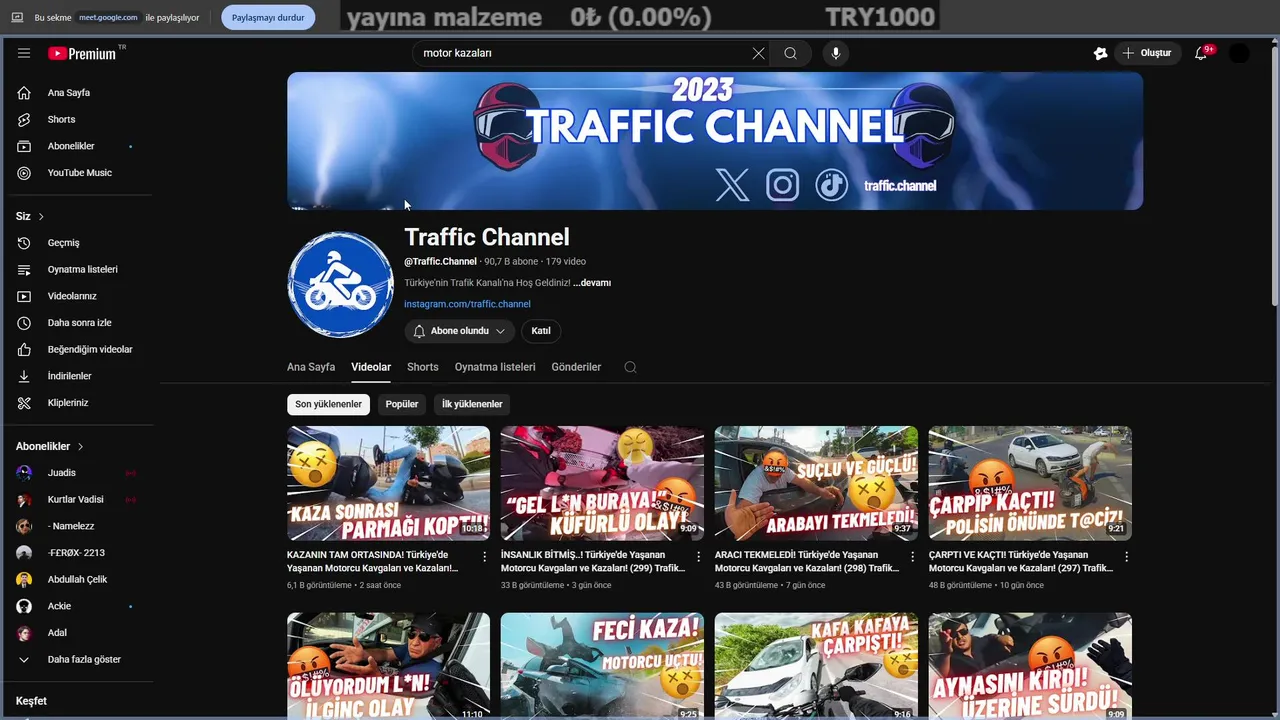Open Daha sonra izle in the sidebar

(x=80, y=323)
